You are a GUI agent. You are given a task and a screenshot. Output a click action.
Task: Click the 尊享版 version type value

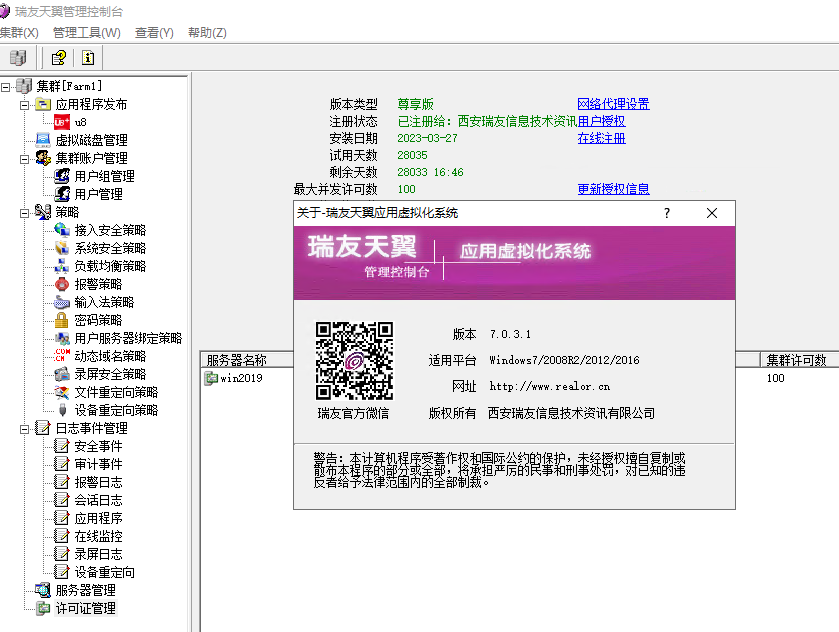point(415,104)
